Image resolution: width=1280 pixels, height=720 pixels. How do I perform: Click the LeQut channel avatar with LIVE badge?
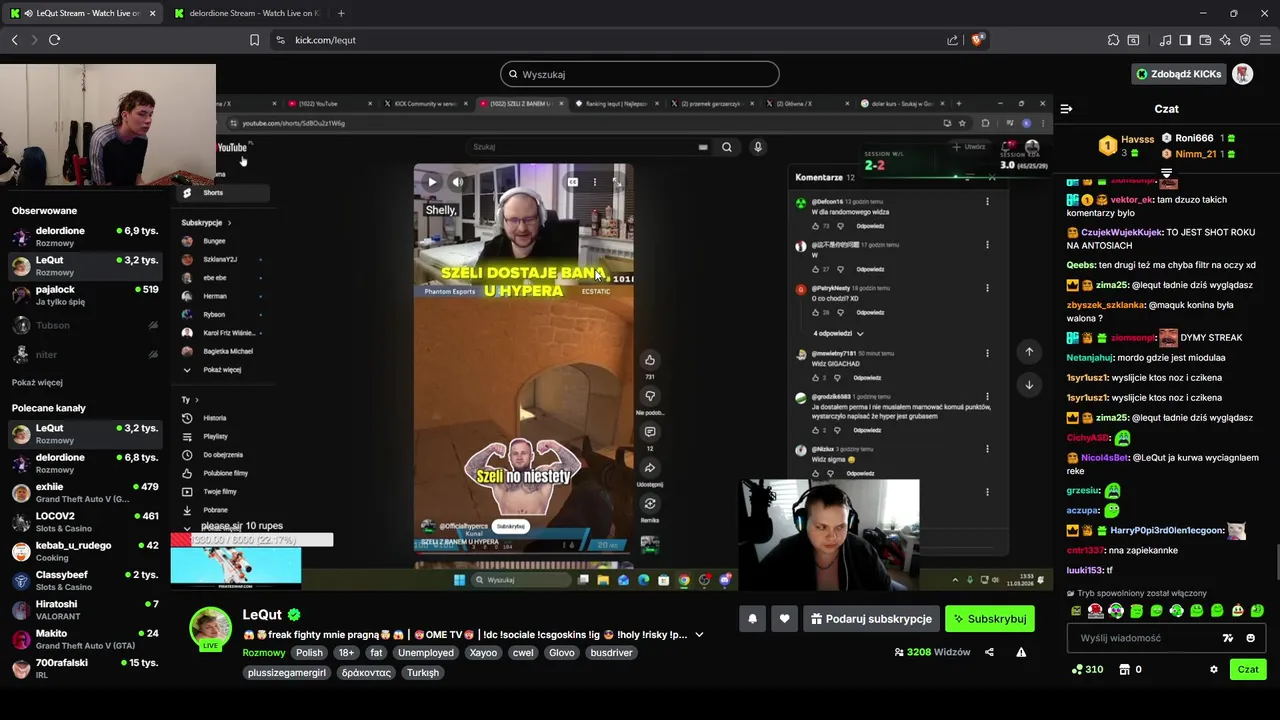210,628
